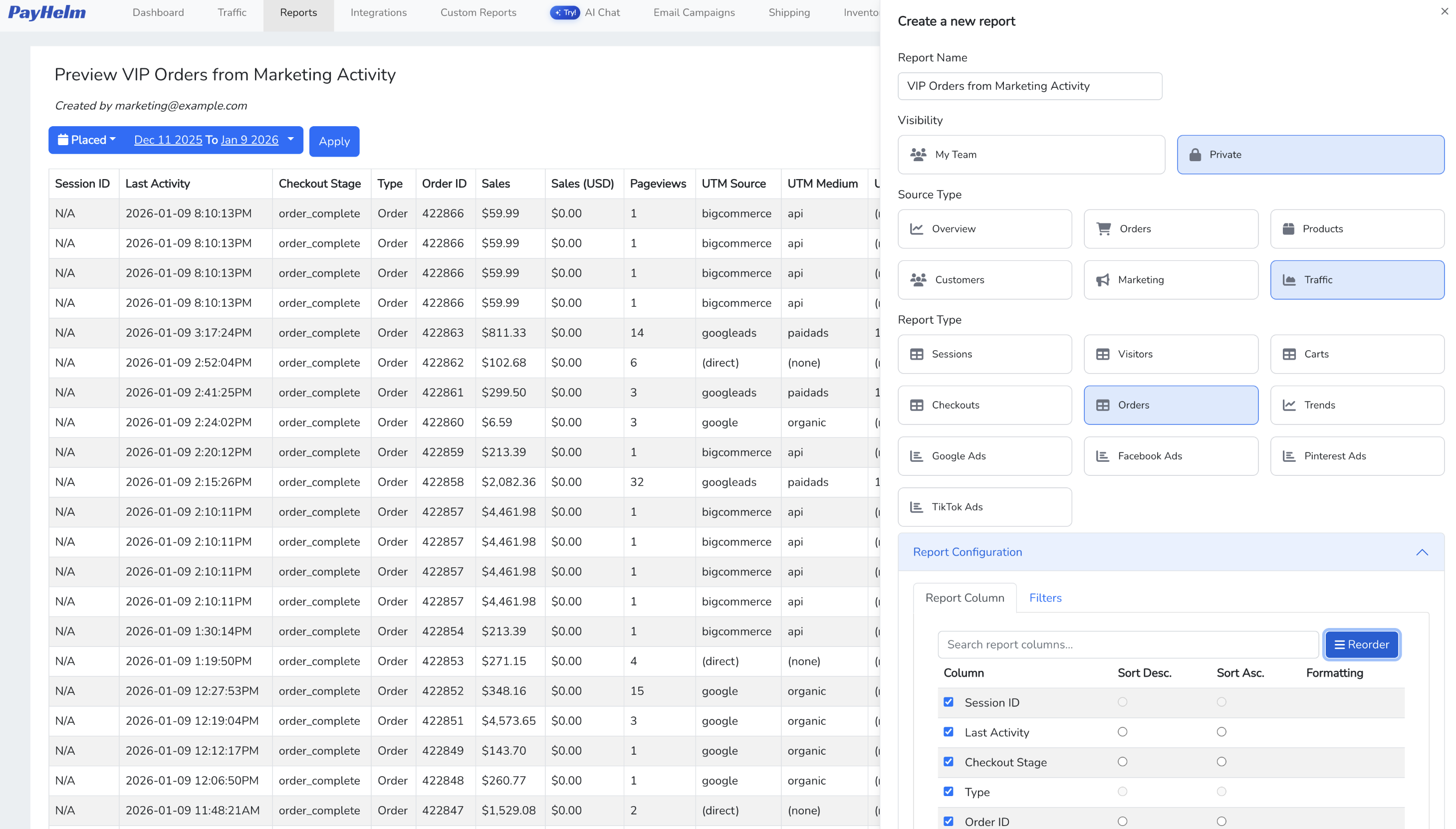Select the Marketing source type
This screenshot has width=1456, height=829.
tap(1170, 279)
